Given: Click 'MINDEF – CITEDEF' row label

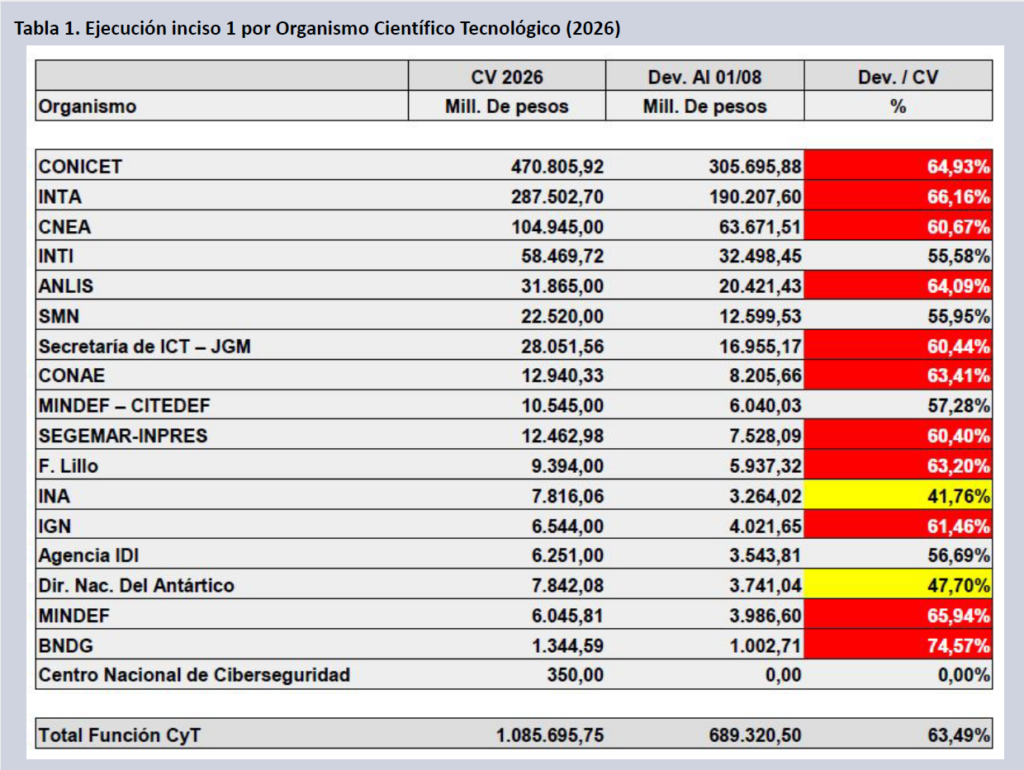Looking at the screenshot, I should click(125, 406).
